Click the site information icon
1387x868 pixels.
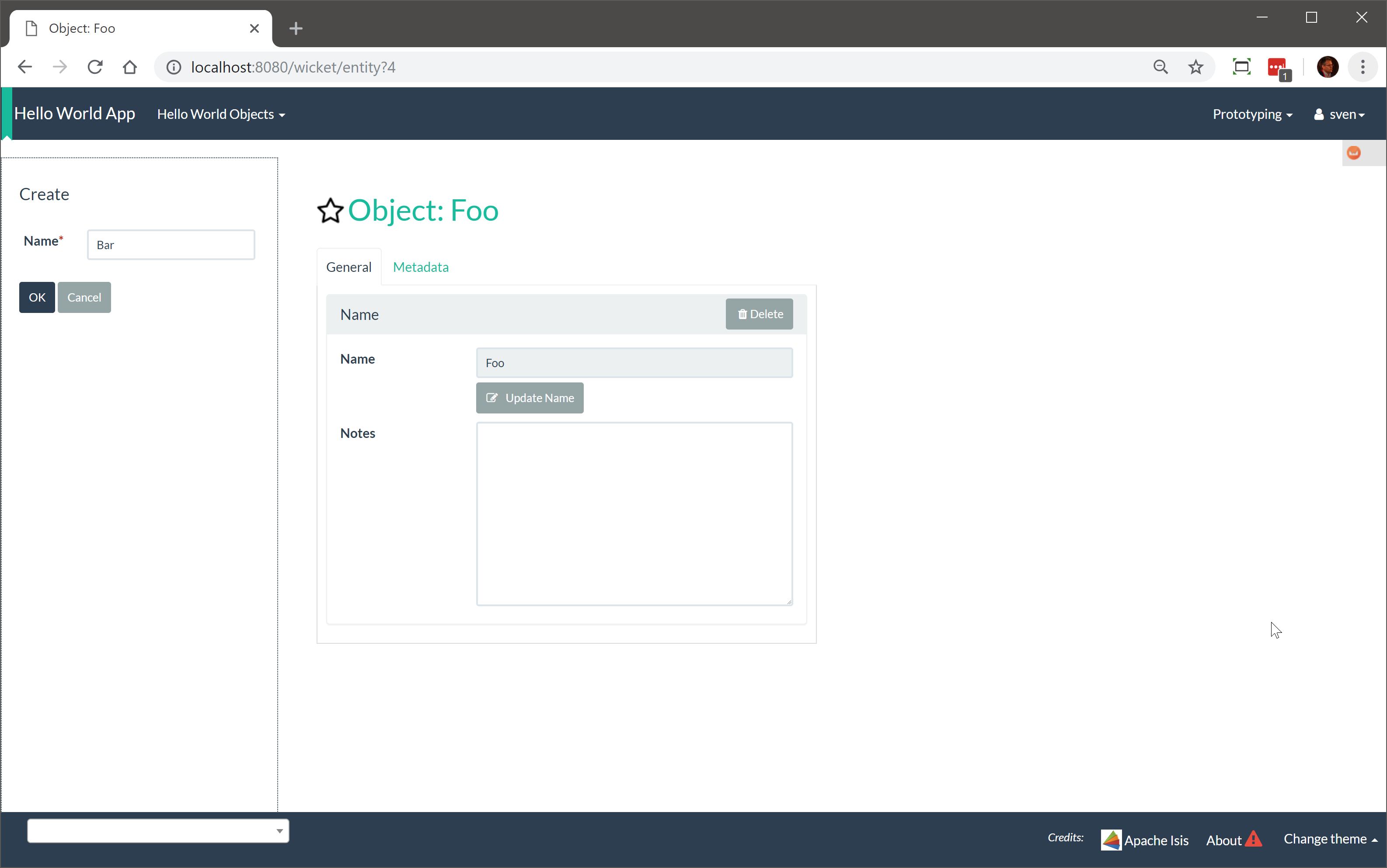click(174, 67)
